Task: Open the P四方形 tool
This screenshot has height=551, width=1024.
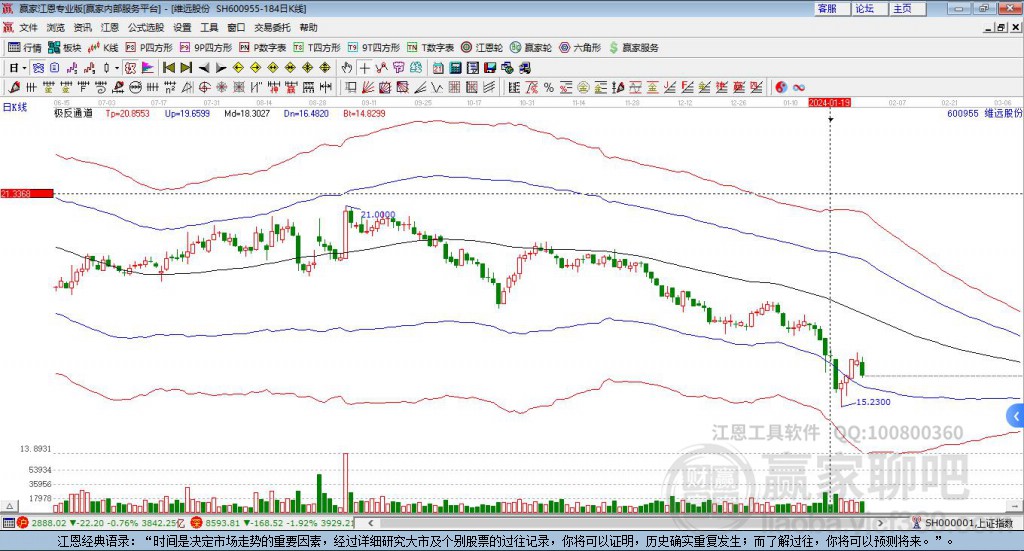Action: coord(149,48)
